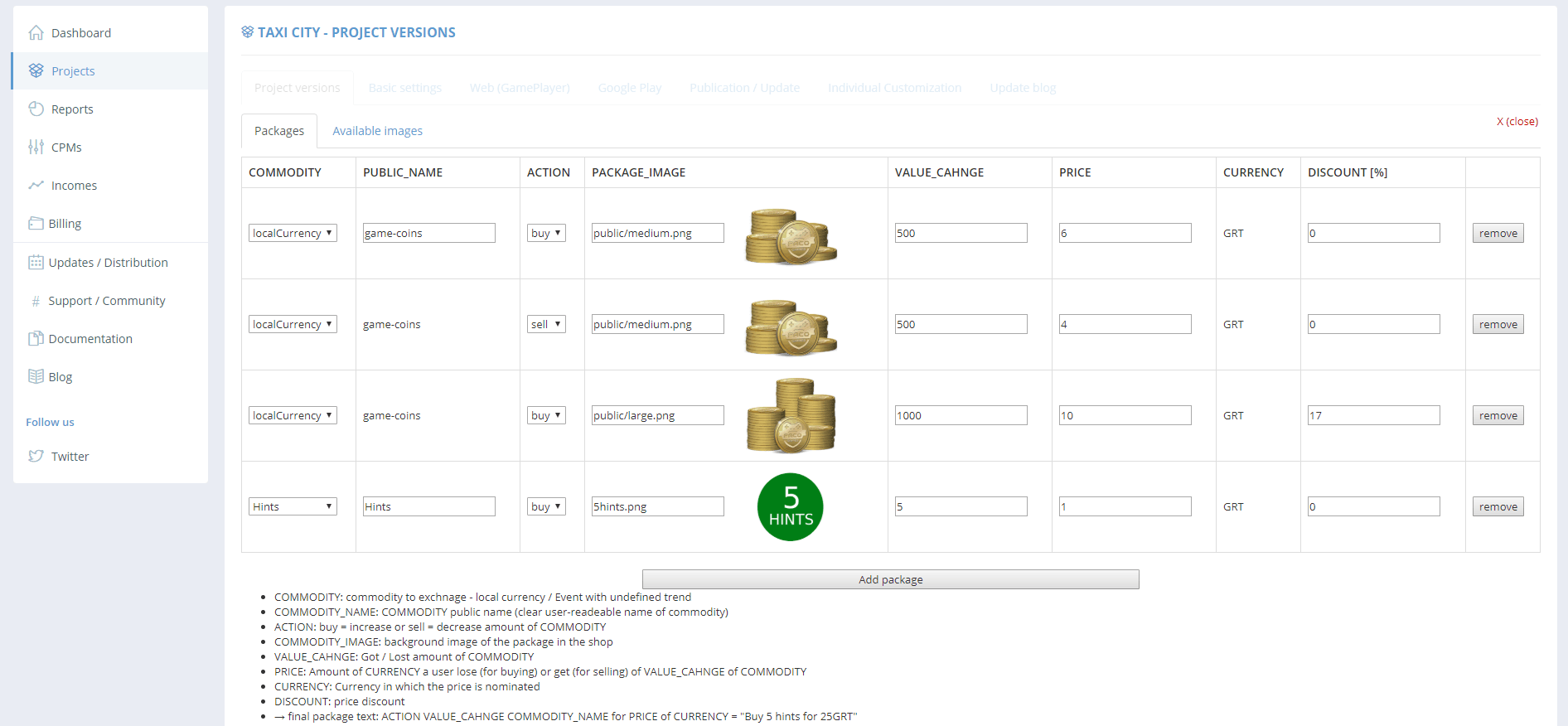Switch to Available images tab
The height and width of the screenshot is (726, 1568).
pyautogui.click(x=377, y=131)
